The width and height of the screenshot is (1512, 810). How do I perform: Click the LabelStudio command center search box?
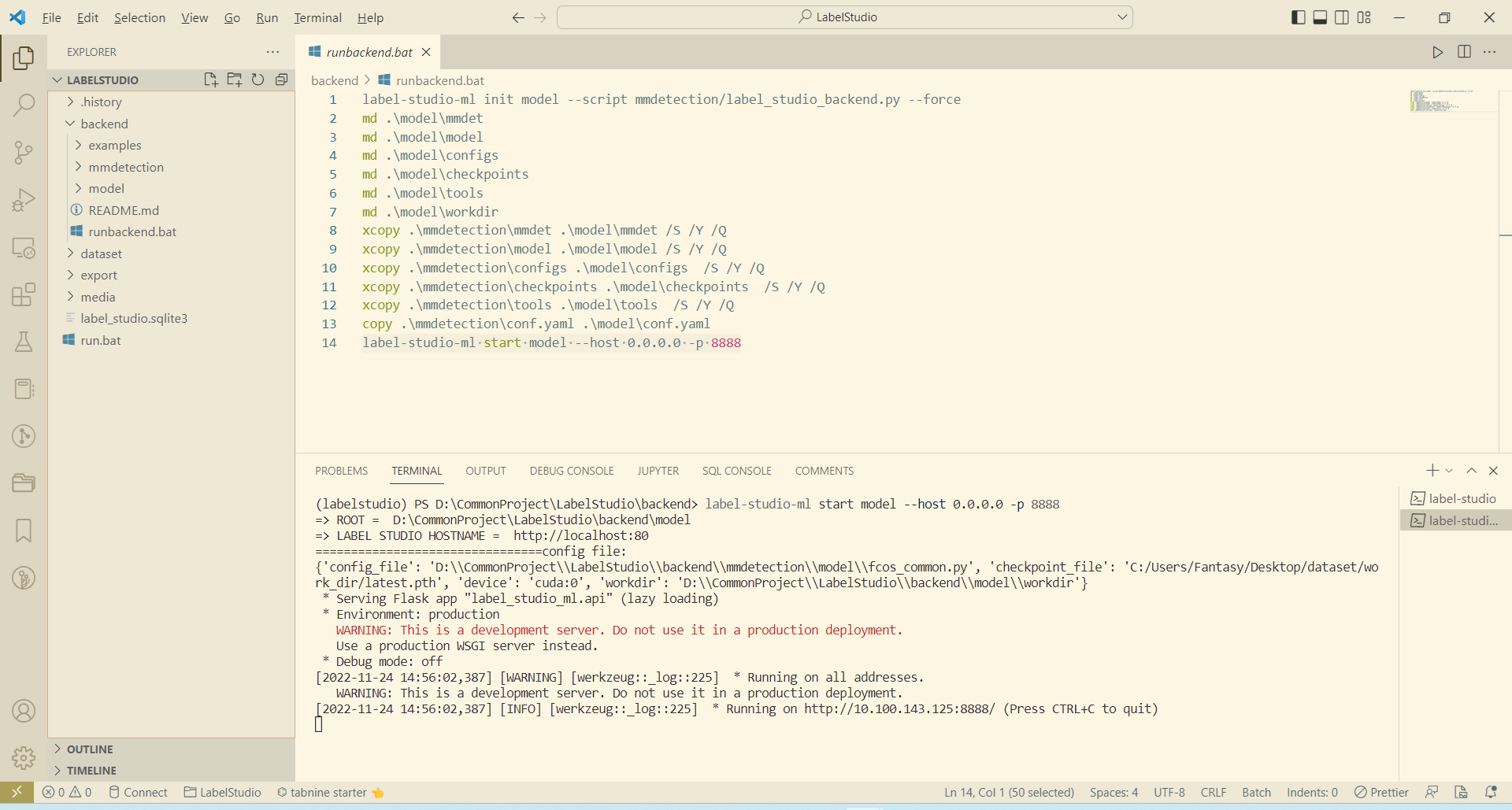click(x=845, y=17)
